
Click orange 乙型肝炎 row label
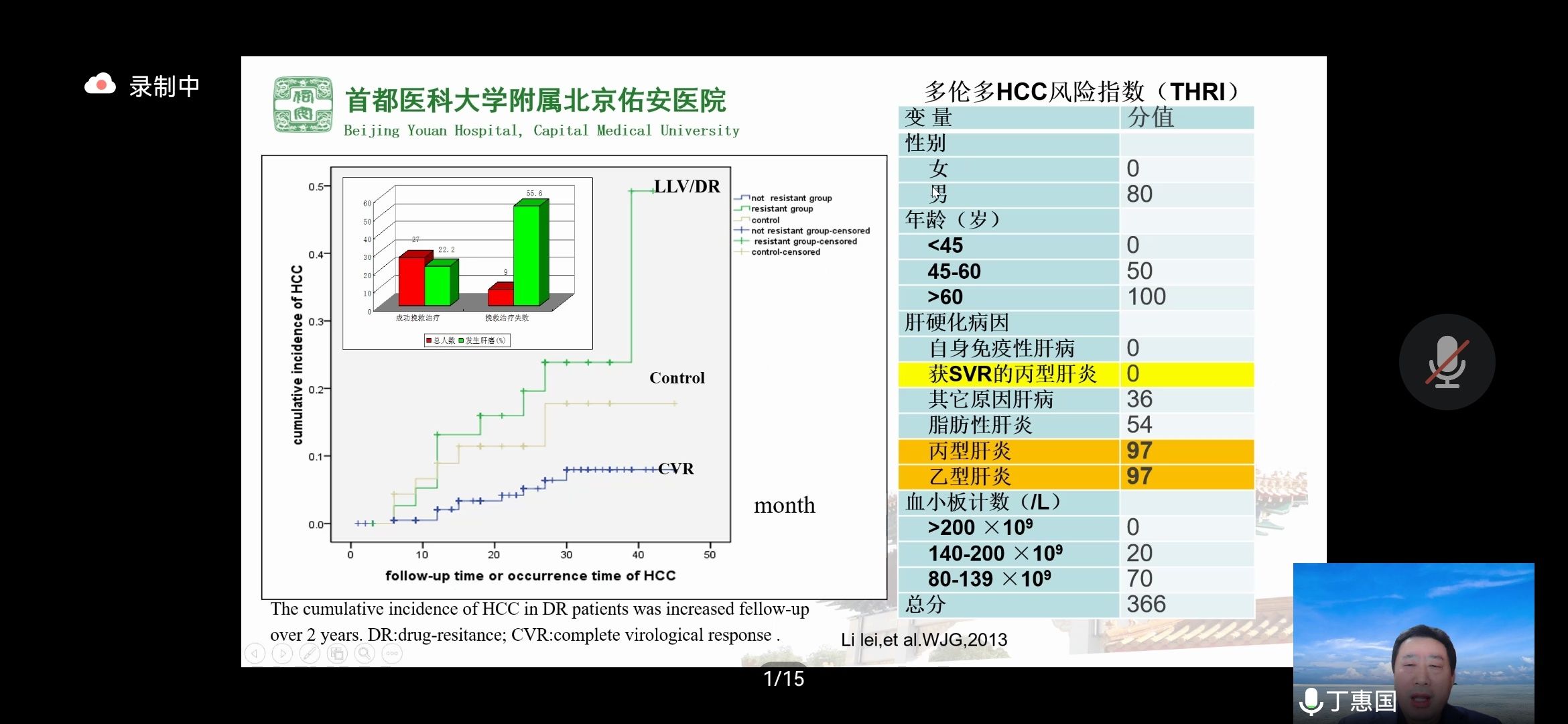pyautogui.click(x=970, y=477)
